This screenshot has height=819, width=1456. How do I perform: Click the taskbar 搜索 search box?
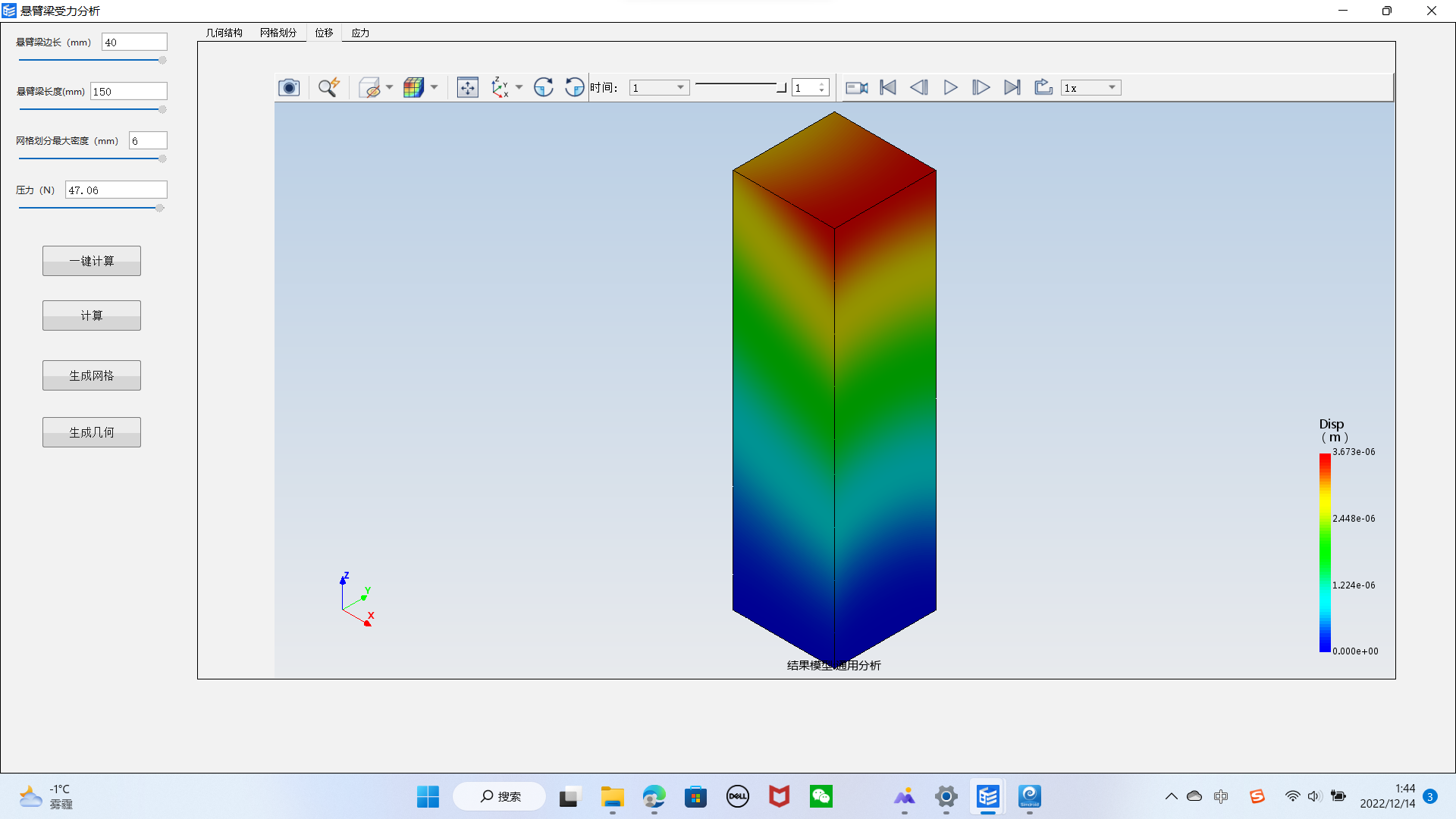(x=500, y=797)
